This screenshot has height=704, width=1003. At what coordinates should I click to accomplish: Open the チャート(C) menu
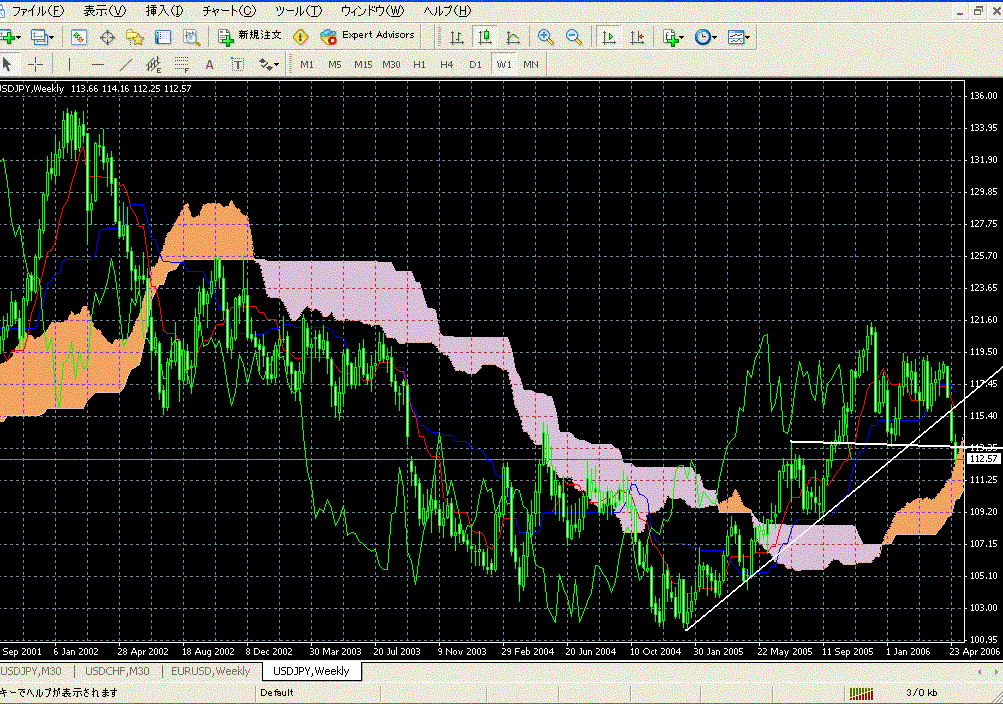point(228,10)
